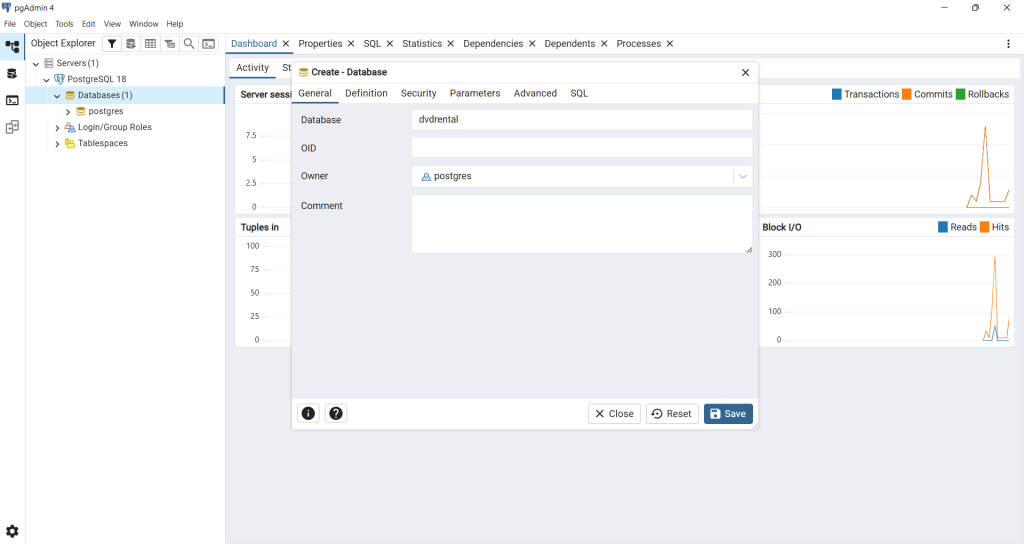Open the Processes tab
1024x544 pixels.
[639, 44]
